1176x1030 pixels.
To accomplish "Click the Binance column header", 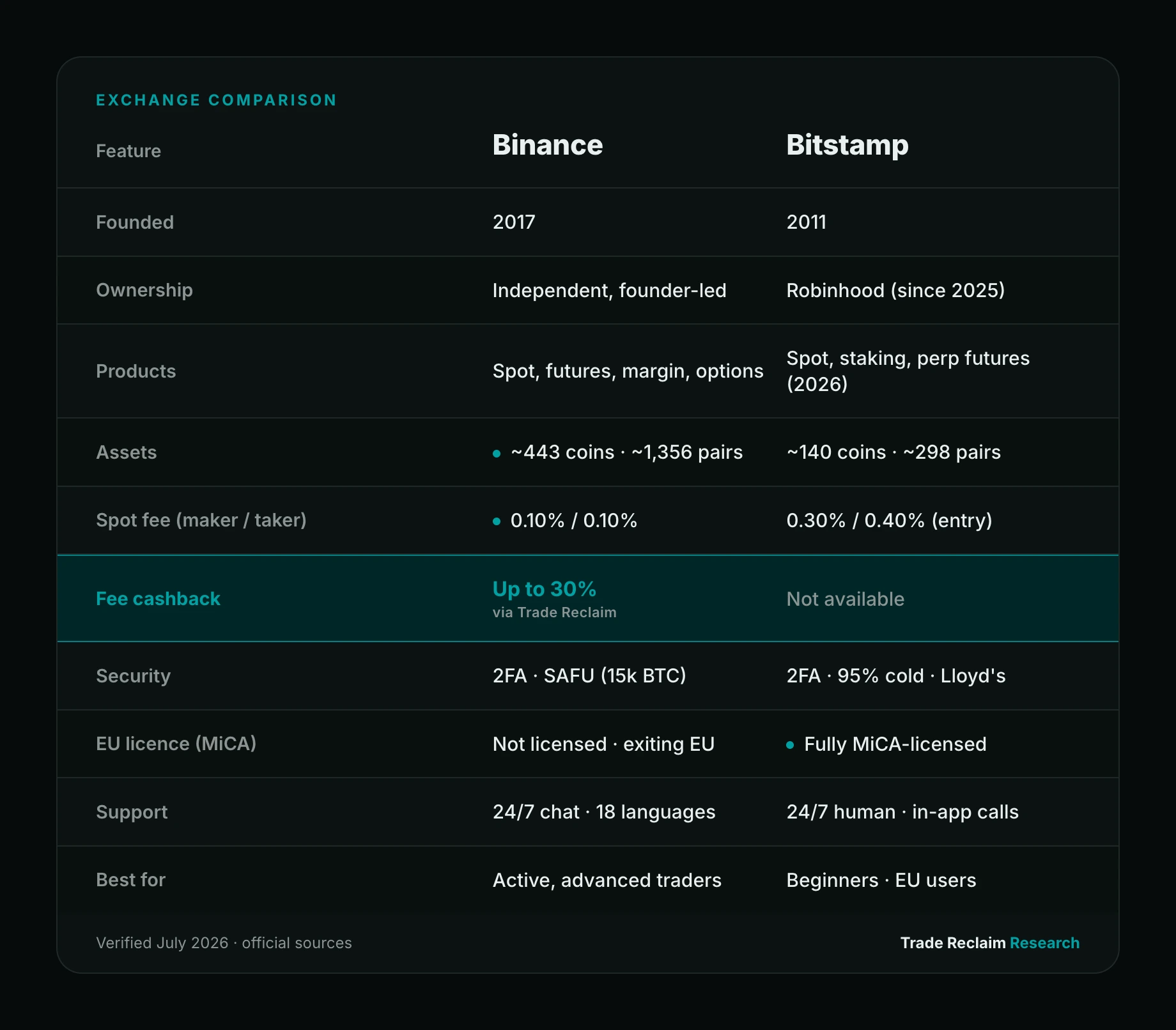I will click(548, 145).
